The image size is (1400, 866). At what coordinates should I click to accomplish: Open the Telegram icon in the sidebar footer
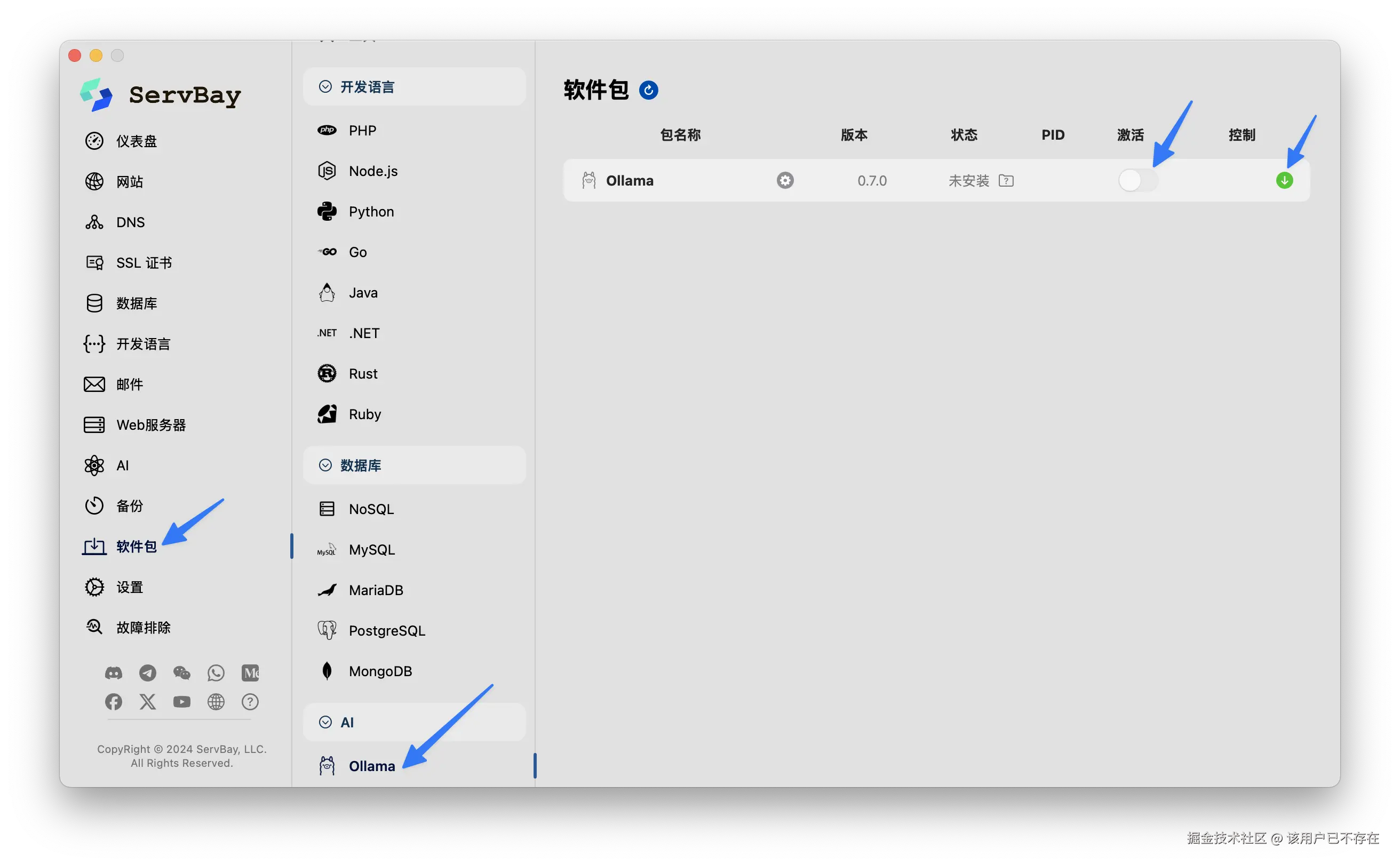[x=147, y=672]
